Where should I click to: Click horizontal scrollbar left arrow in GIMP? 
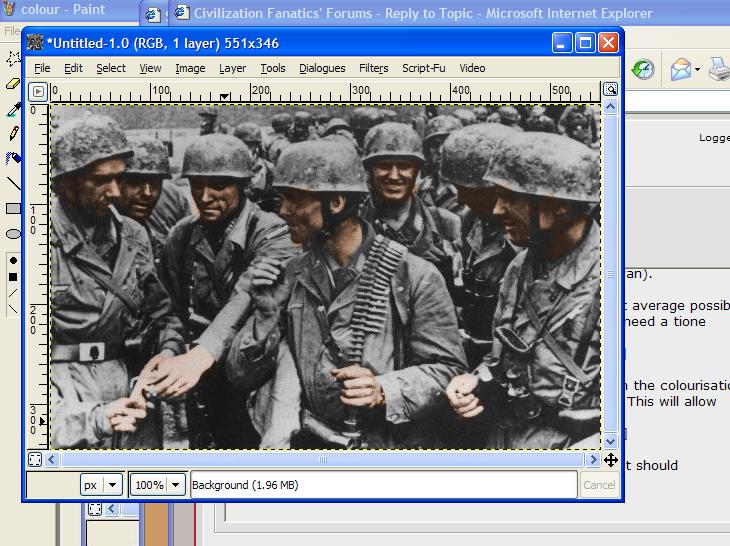52,460
